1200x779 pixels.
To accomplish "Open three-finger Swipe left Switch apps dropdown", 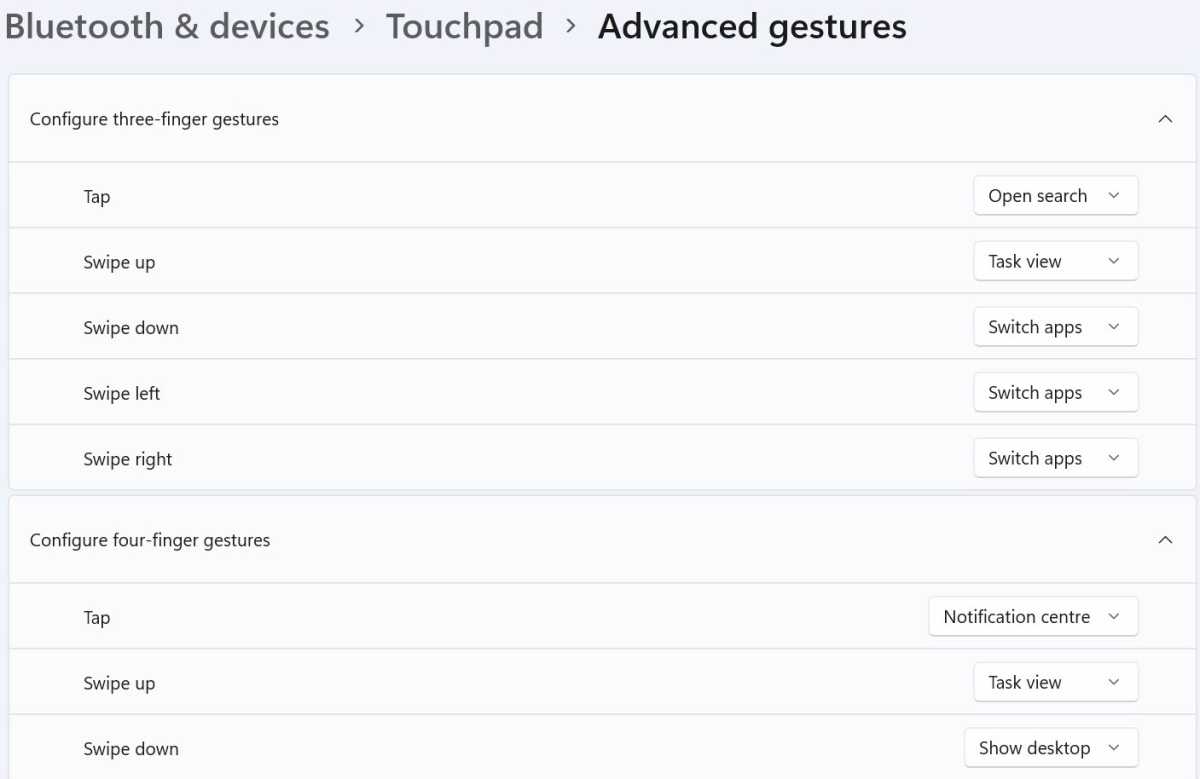I will click(x=1055, y=393).
